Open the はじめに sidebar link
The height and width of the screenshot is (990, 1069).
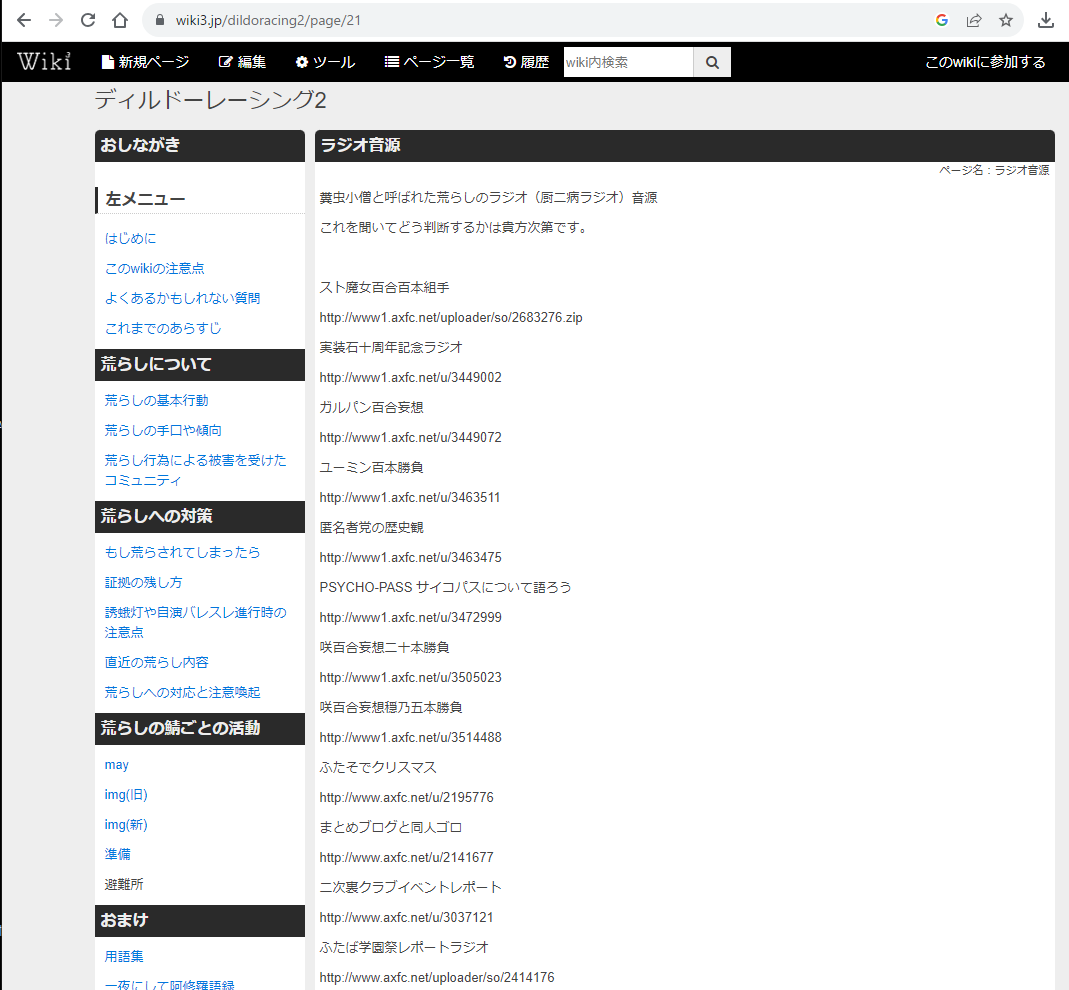point(131,238)
